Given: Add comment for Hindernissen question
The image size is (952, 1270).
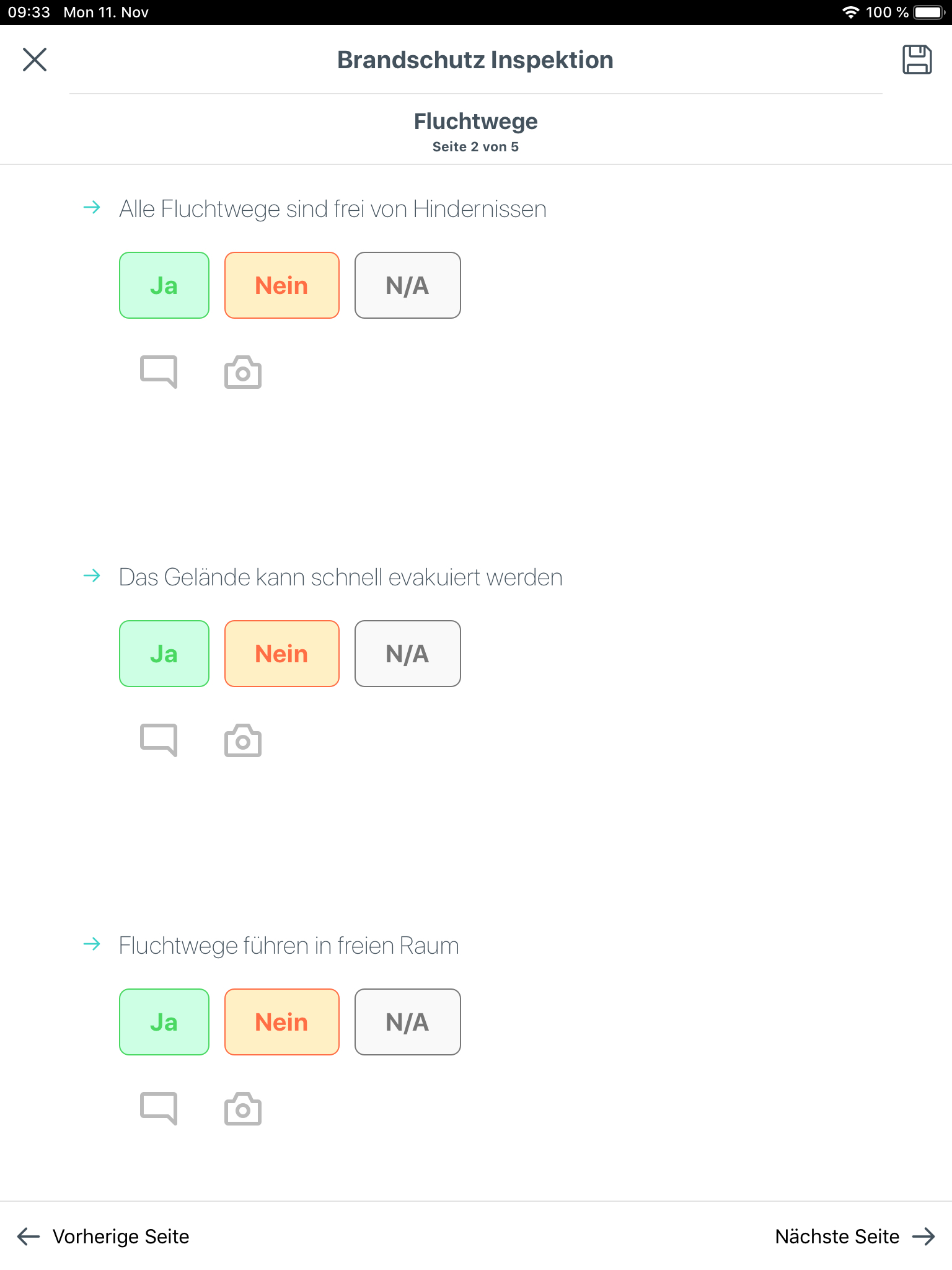Looking at the screenshot, I should click(159, 372).
